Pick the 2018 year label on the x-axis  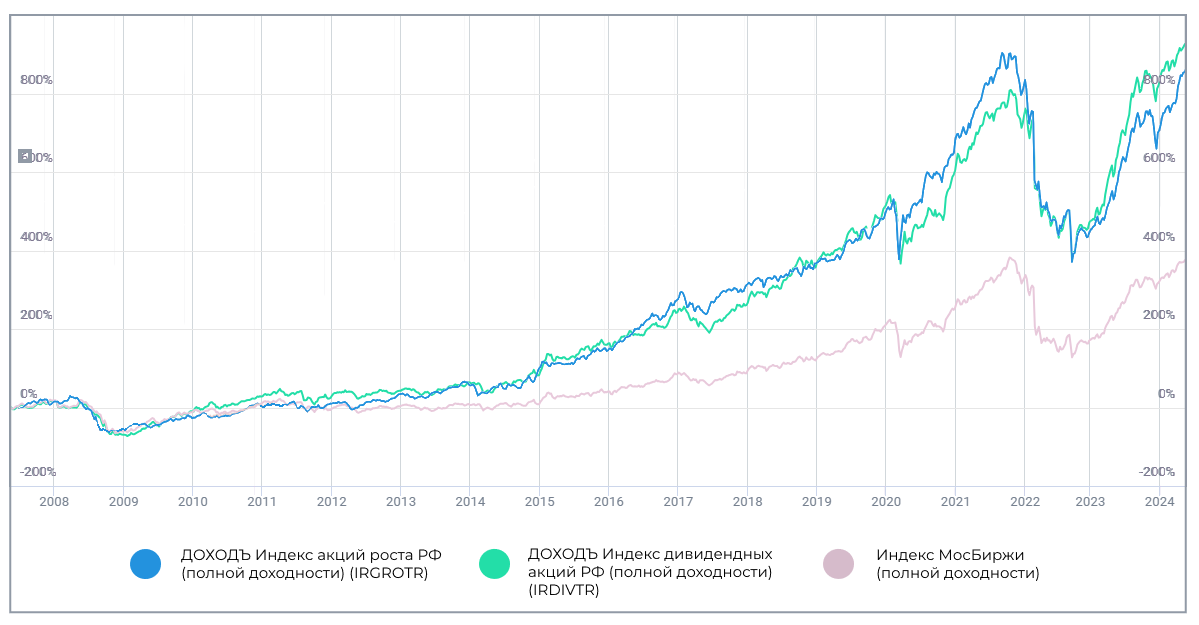point(748,502)
